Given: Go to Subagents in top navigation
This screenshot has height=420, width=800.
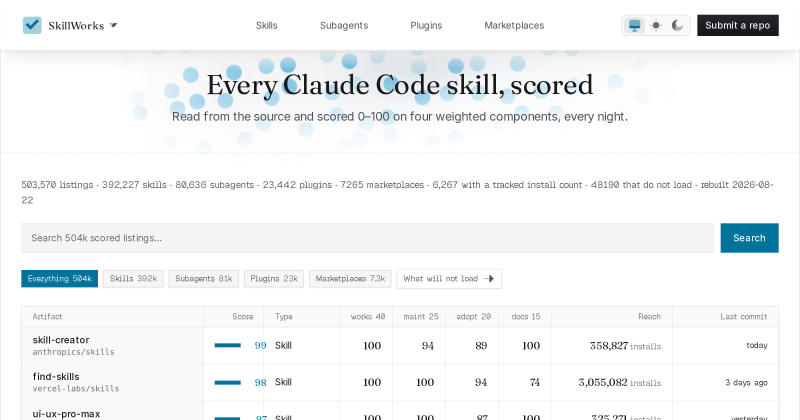Looking at the screenshot, I should tap(344, 26).
